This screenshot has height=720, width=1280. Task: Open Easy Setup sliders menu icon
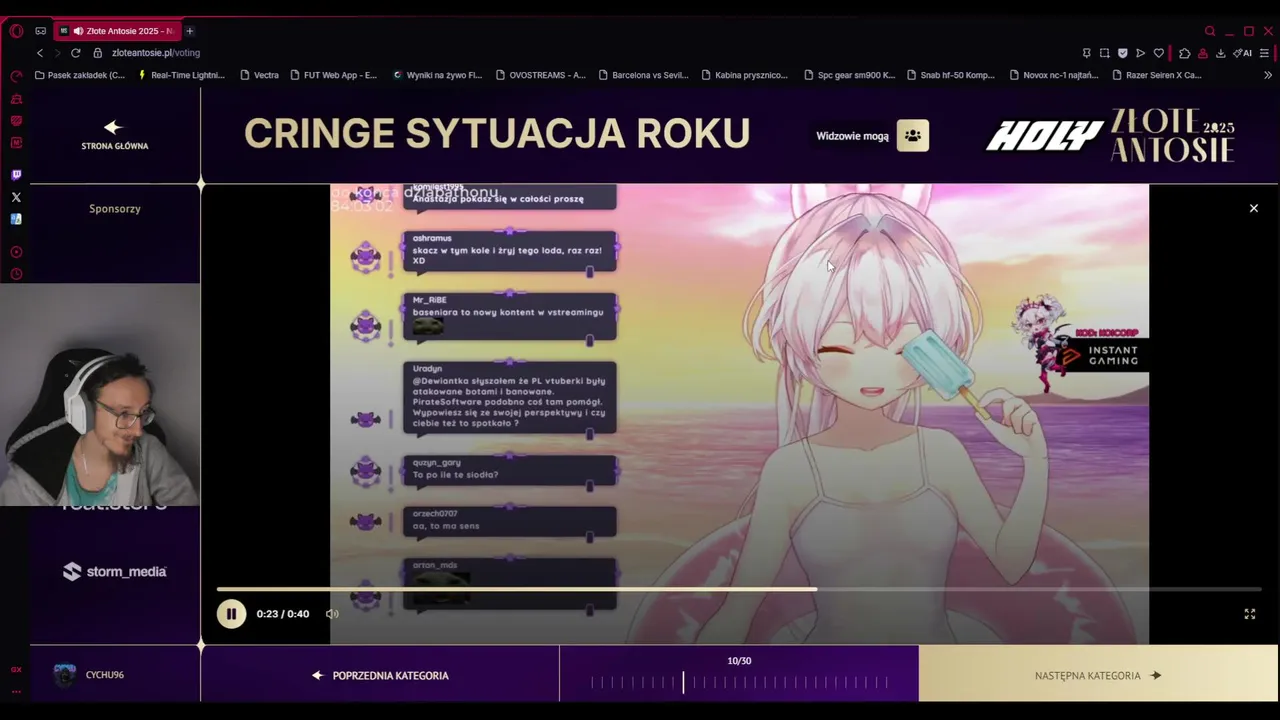click(1265, 53)
